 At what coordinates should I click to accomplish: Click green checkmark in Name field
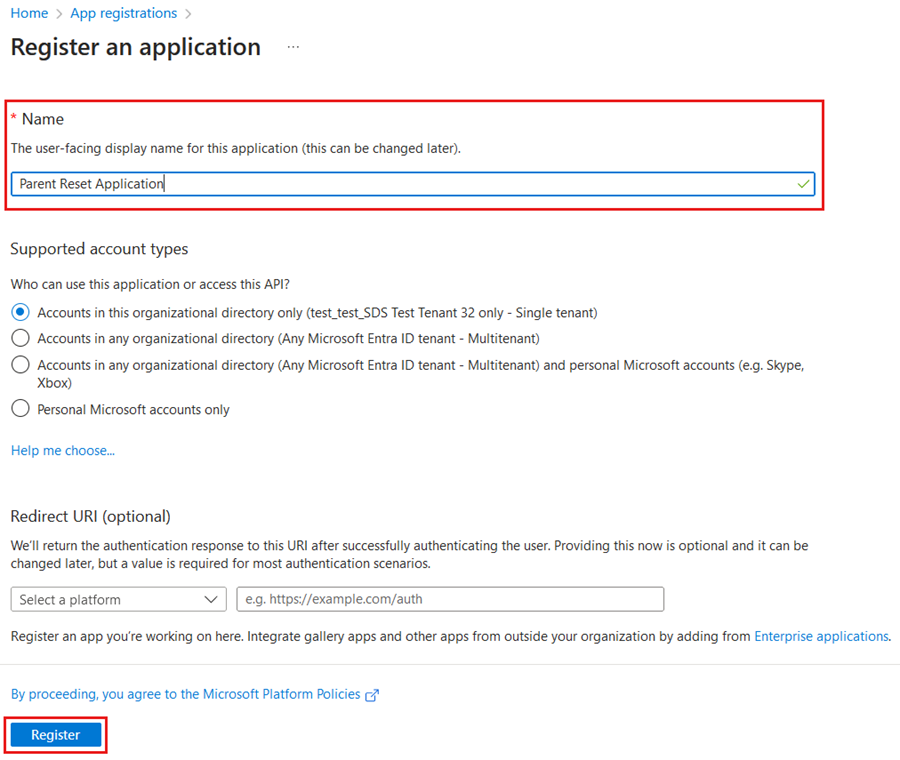(x=803, y=184)
